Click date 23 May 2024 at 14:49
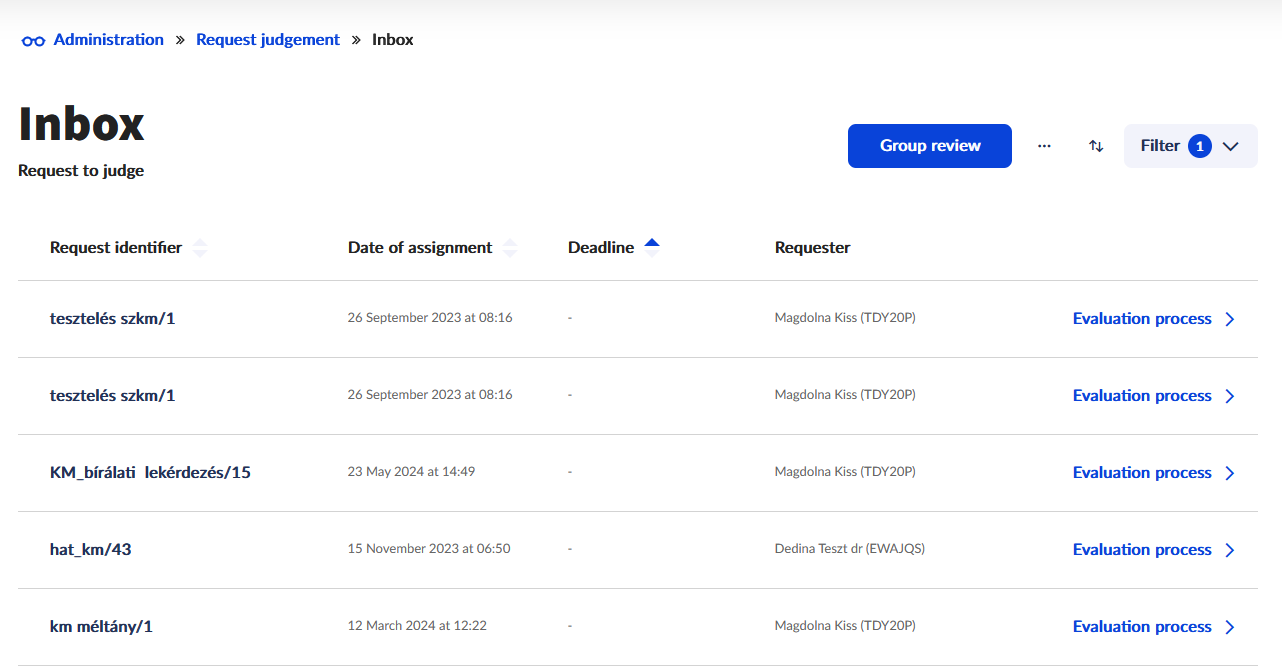 pyautogui.click(x=411, y=472)
